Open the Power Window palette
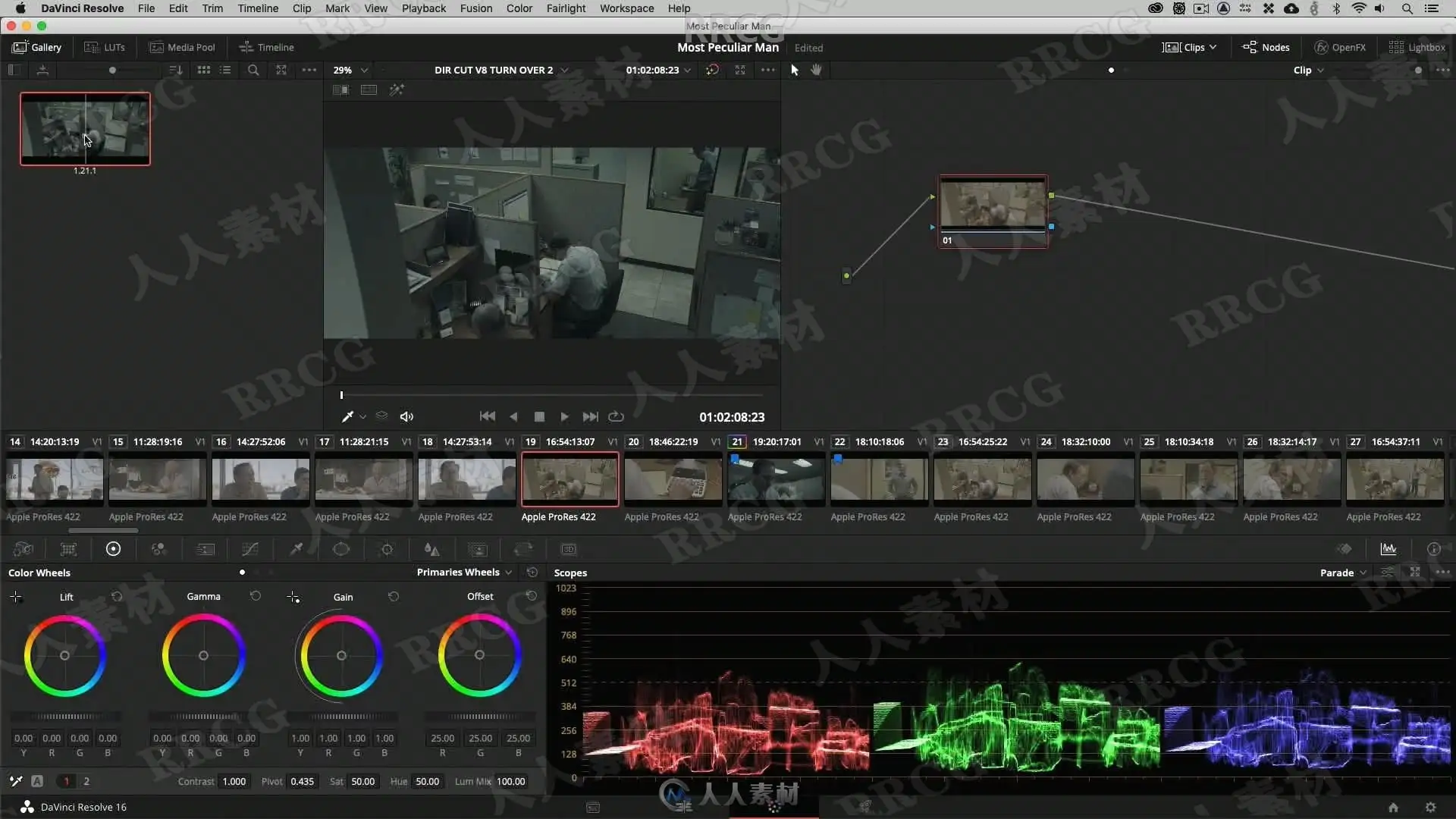The image size is (1456, 819). point(341,549)
